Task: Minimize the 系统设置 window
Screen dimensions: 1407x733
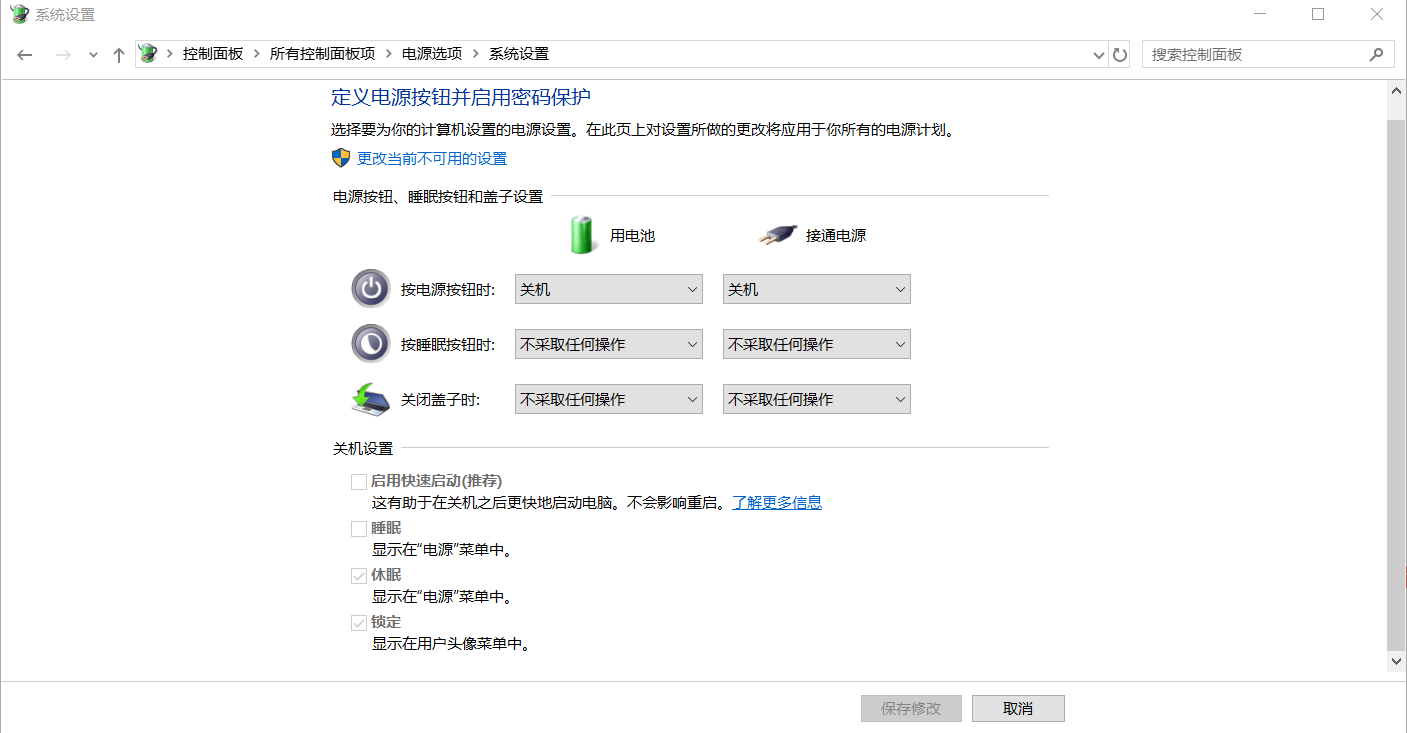Action: [x=1262, y=14]
